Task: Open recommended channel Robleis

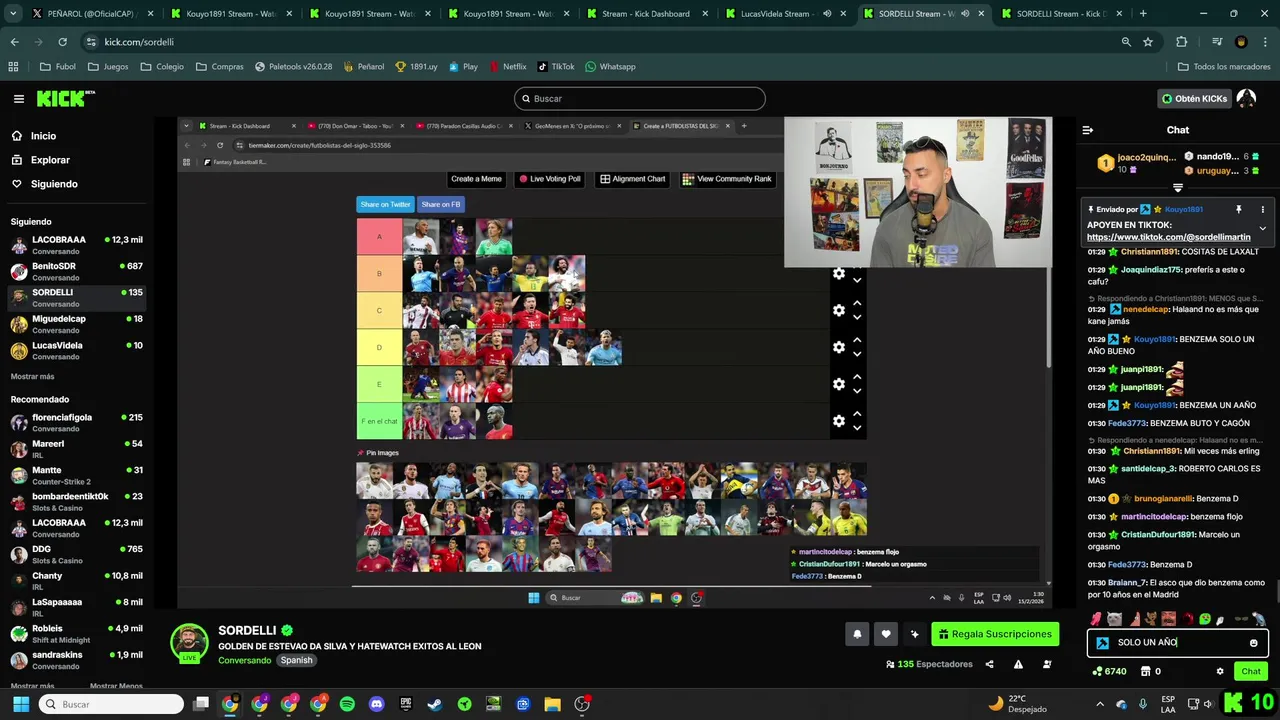Action: point(77,634)
